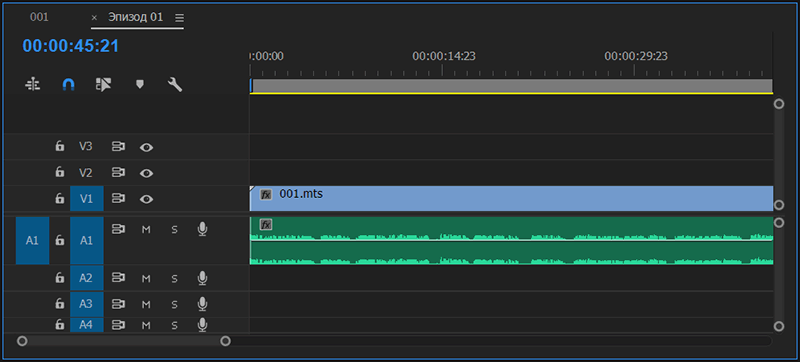Image resolution: width=800 pixels, height=362 pixels.
Task: Hide V3 track output with eye icon
Action: tap(146, 147)
